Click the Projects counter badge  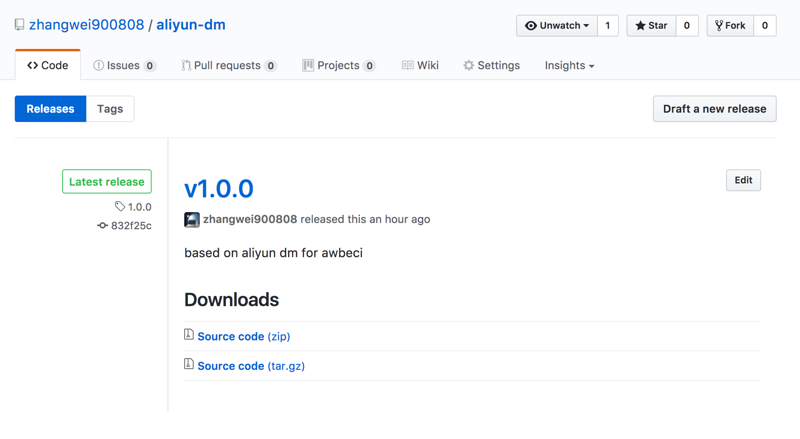point(369,66)
